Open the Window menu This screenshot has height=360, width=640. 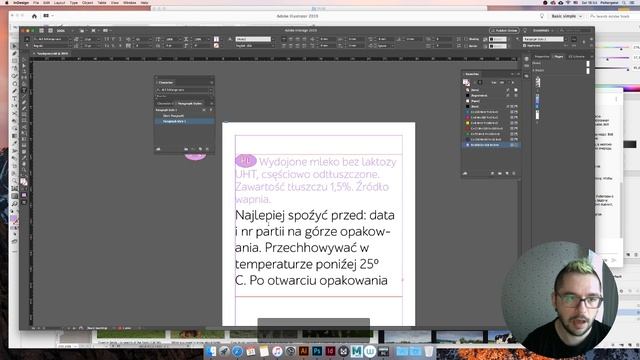[x=129, y=2]
